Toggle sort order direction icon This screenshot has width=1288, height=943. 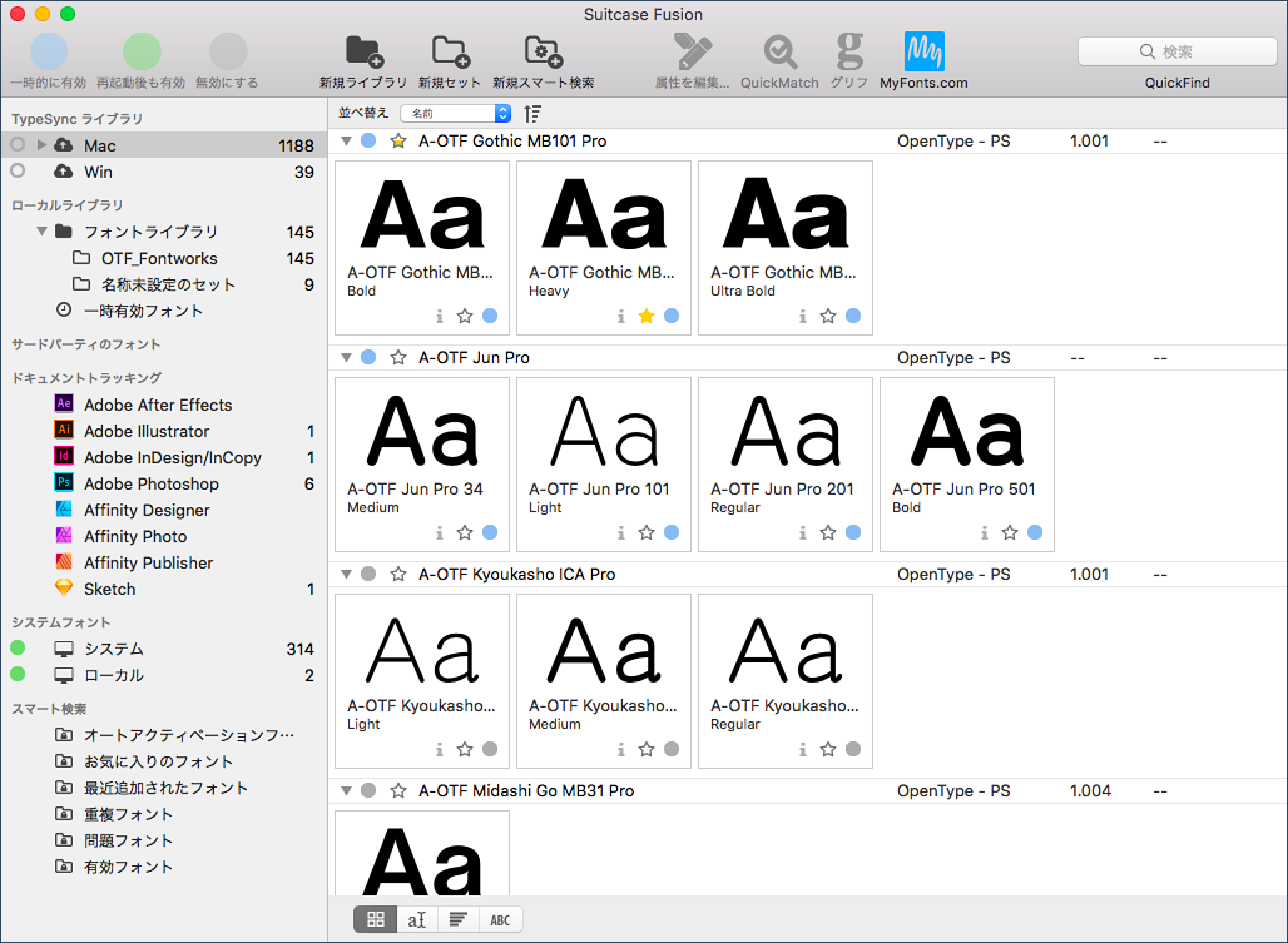click(532, 113)
